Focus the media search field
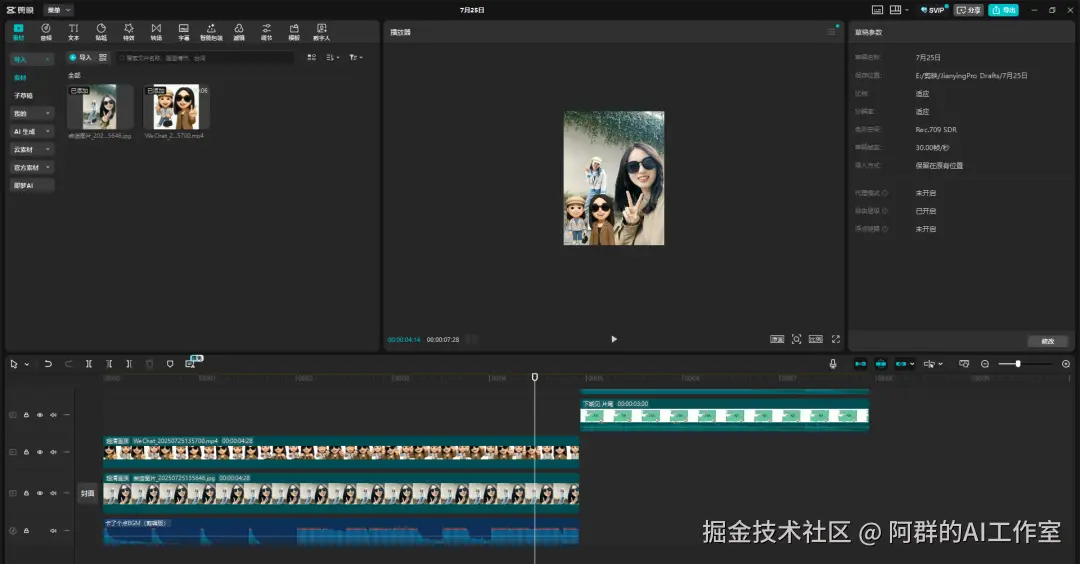 [205, 58]
